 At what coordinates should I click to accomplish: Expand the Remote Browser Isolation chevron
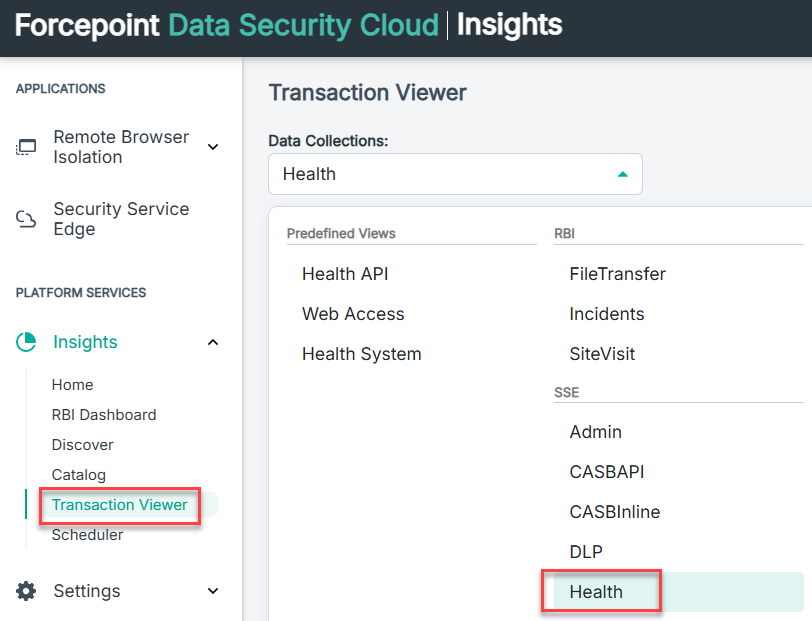click(213, 147)
